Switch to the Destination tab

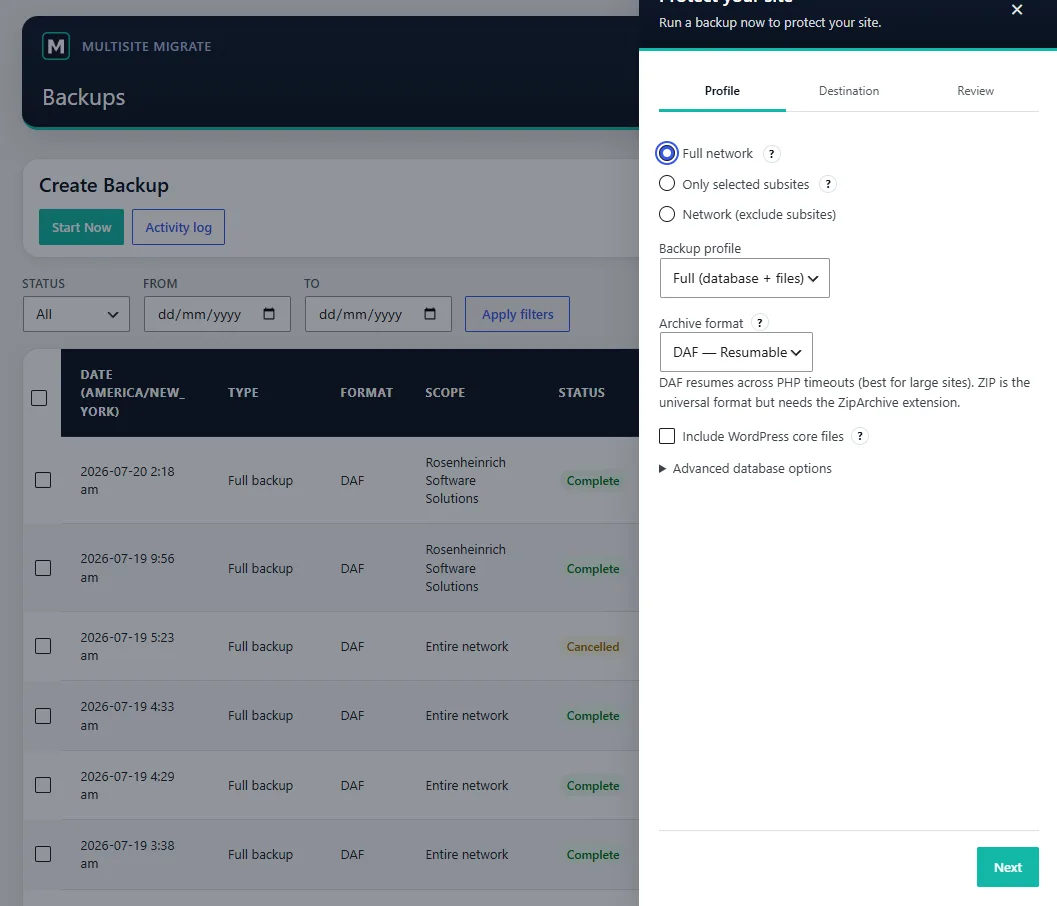click(x=849, y=91)
